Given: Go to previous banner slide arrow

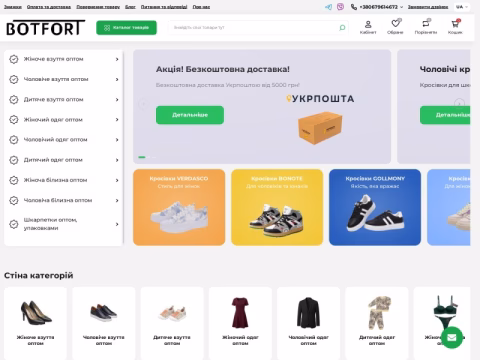Looking at the screenshot, I should click(143, 104).
